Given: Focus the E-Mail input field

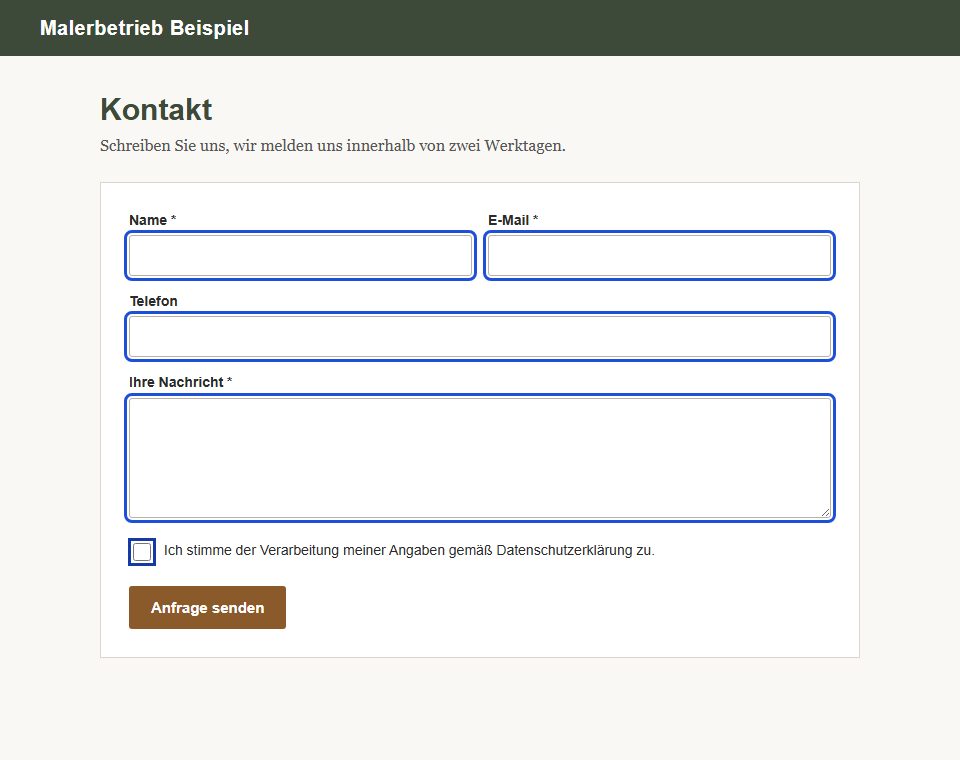Looking at the screenshot, I should pos(659,255).
